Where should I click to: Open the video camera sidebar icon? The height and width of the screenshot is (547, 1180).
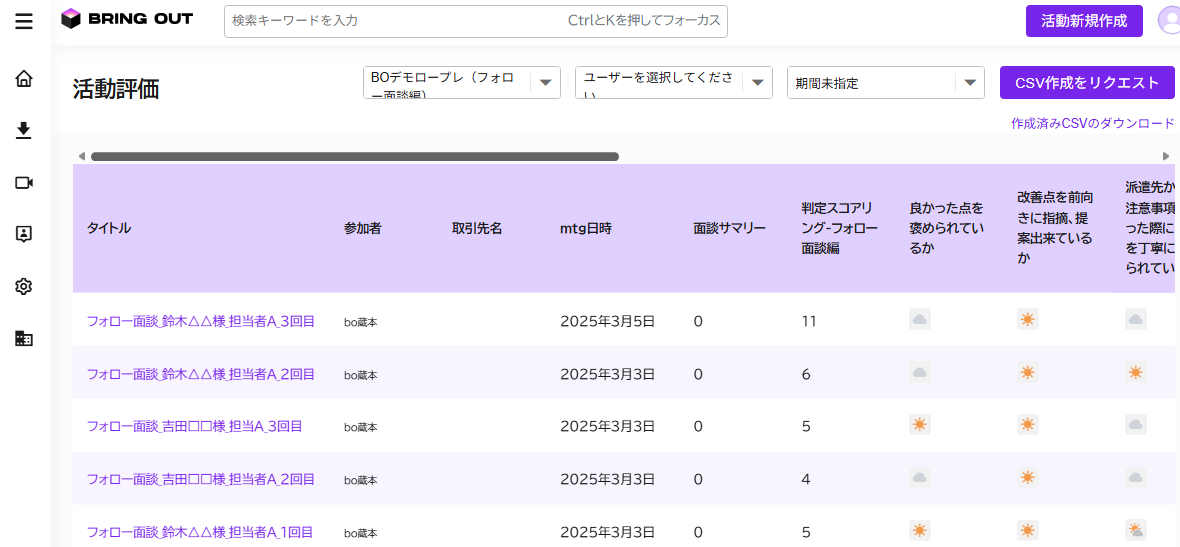[24, 182]
